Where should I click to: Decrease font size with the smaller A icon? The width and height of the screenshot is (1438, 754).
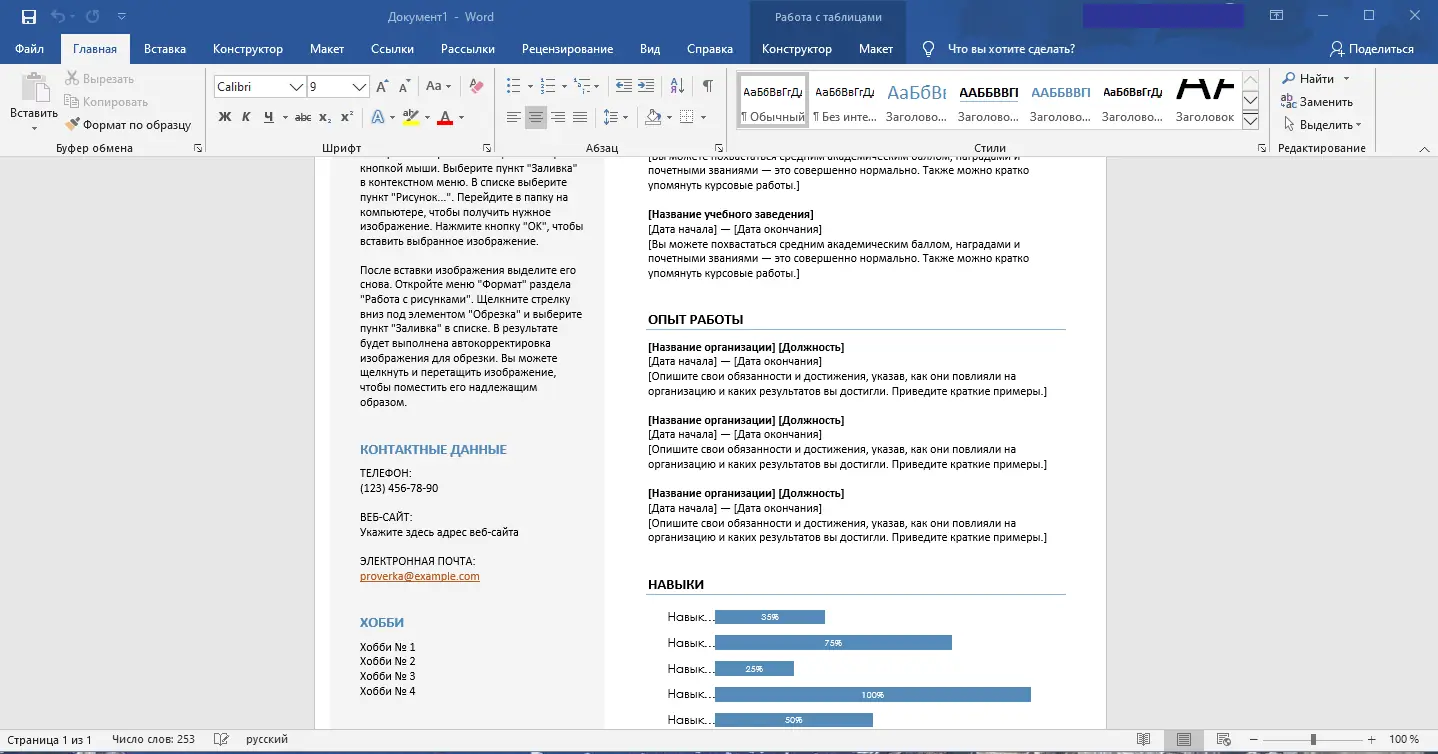click(404, 87)
